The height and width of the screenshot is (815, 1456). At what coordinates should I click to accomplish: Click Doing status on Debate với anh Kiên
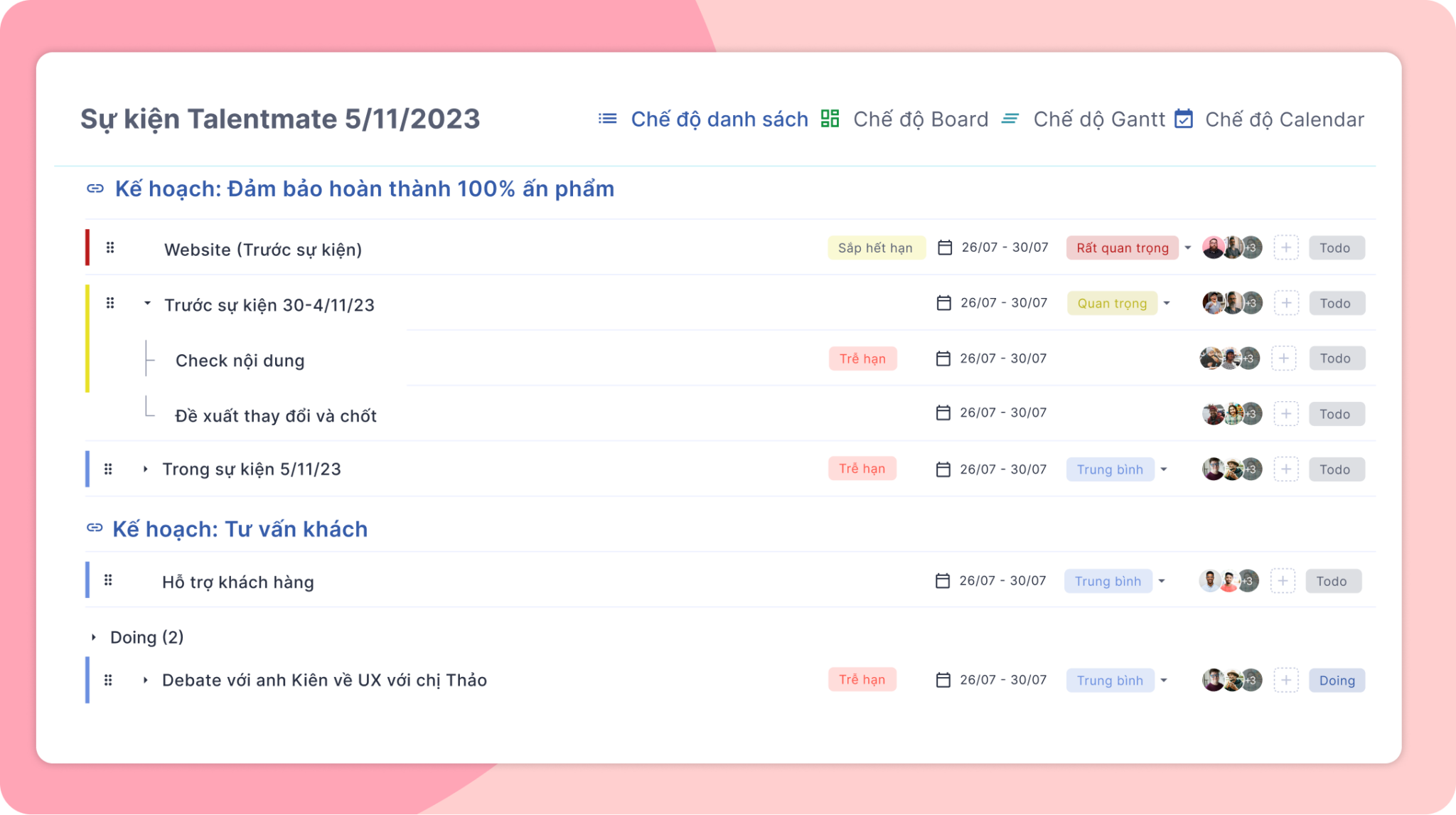point(1336,680)
